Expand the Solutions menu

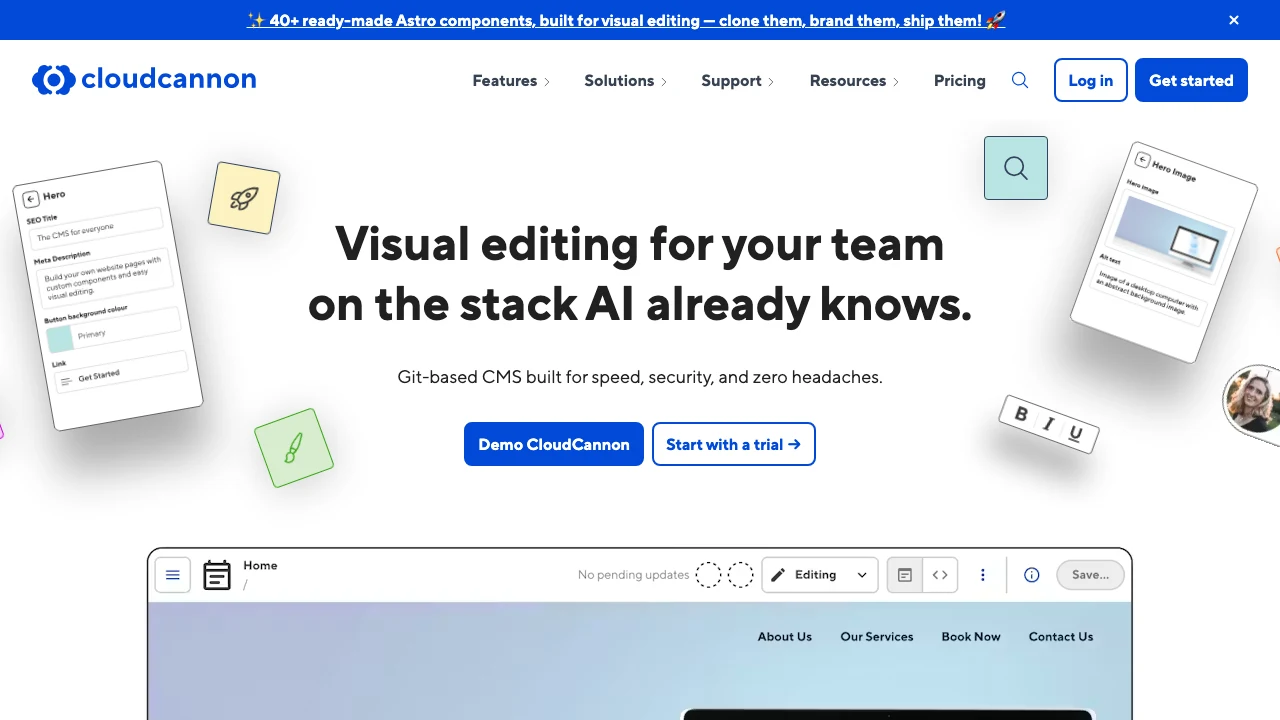pyautogui.click(x=626, y=81)
